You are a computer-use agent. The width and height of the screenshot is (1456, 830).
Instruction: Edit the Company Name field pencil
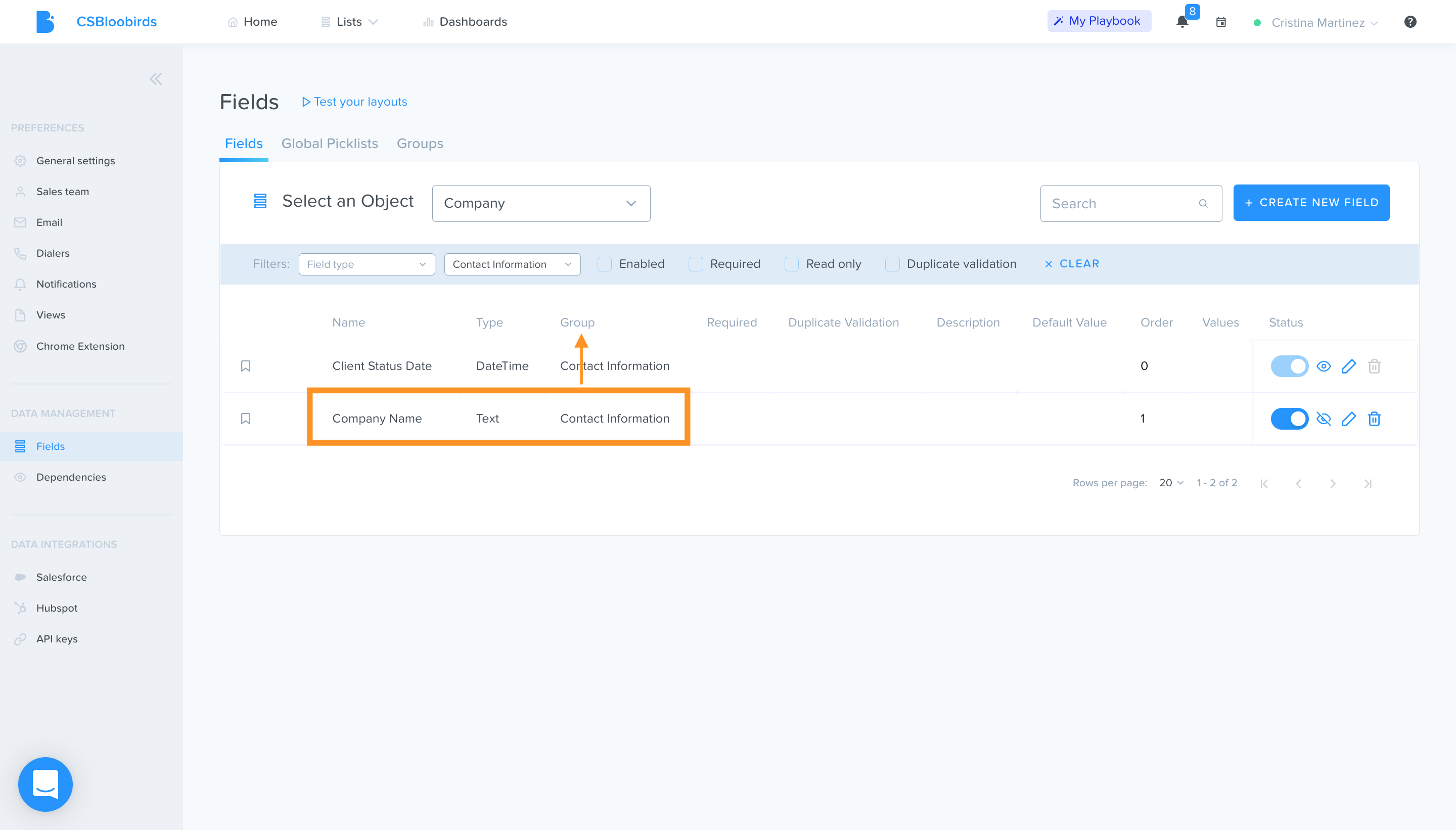1349,419
